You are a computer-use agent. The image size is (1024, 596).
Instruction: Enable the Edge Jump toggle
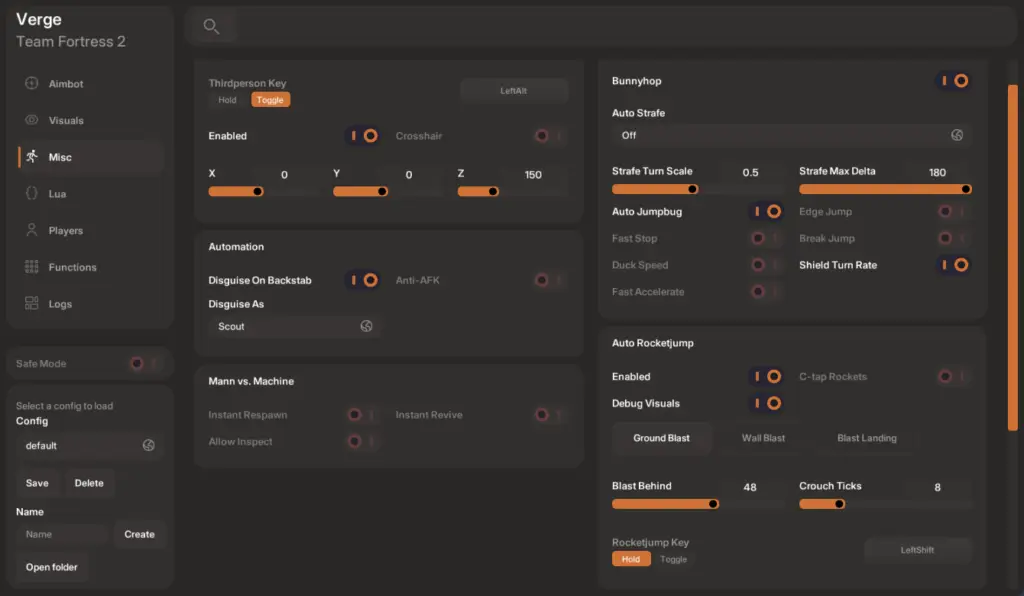point(952,212)
